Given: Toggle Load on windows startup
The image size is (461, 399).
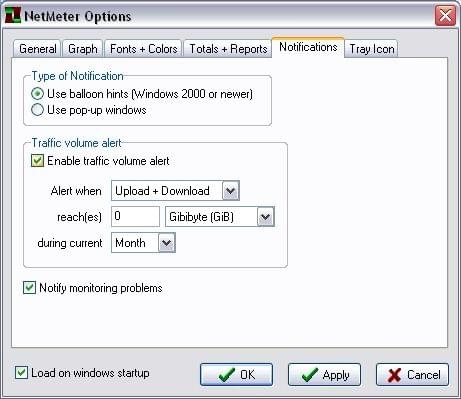Looking at the screenshot, I should point(21,372).
